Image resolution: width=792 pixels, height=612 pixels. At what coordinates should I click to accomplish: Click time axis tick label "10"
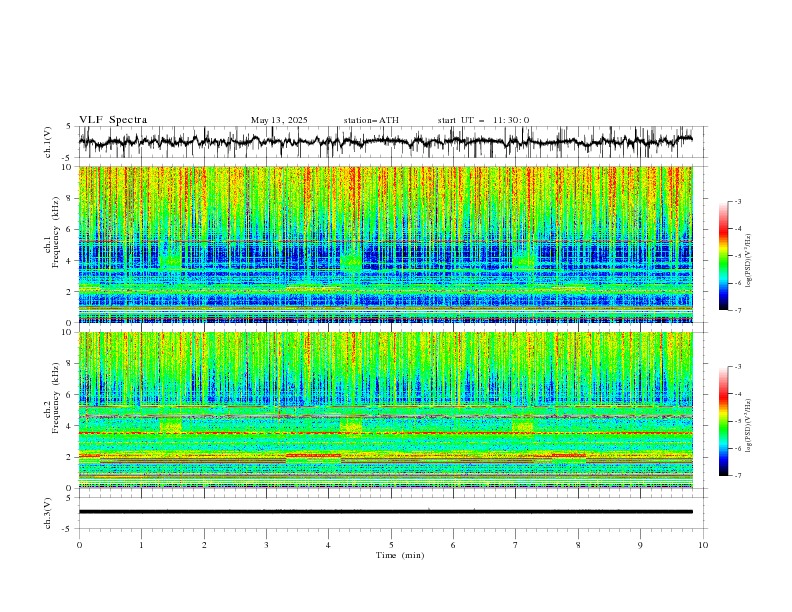click(x=703, y=545)
